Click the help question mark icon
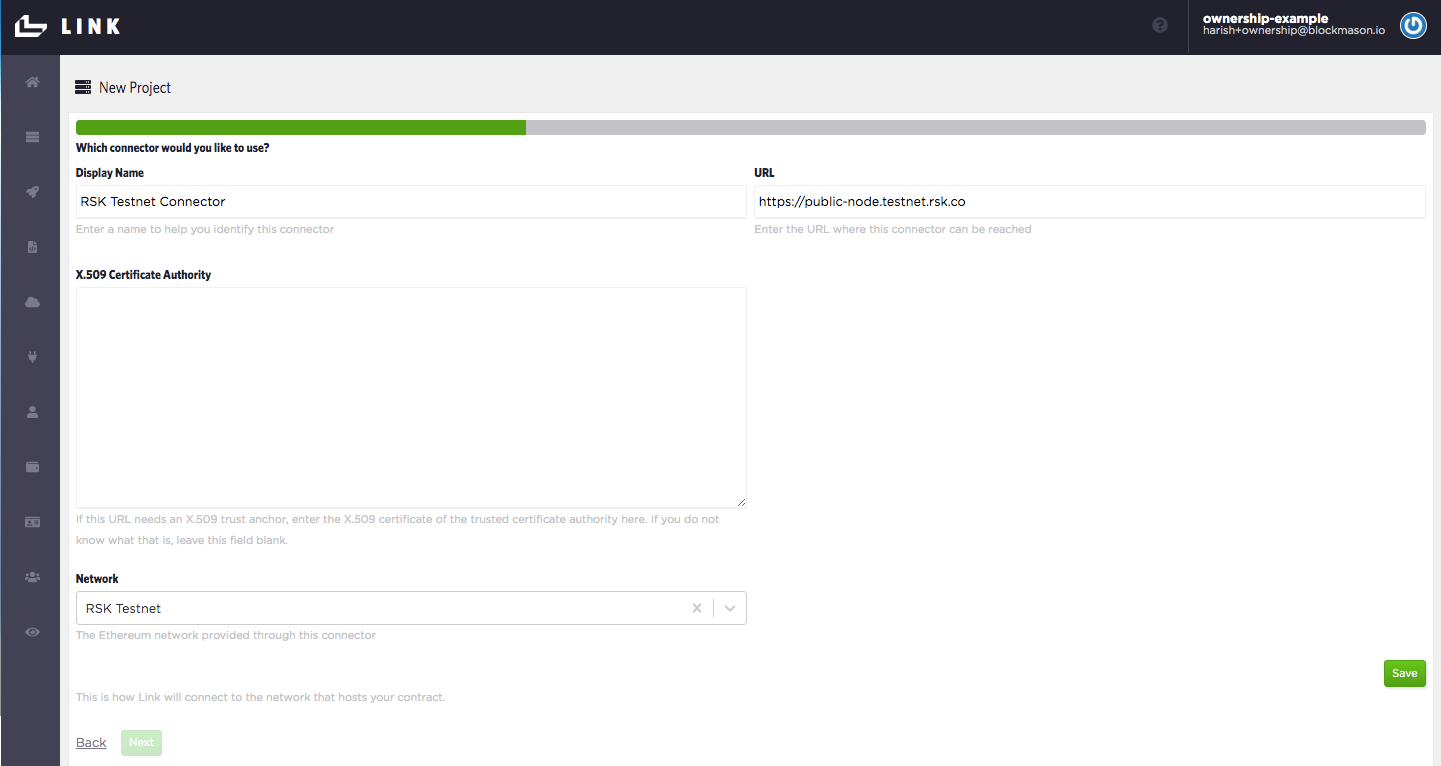Image resolution: width=1441 pixels, height=766 pixels. point(1160,26)
